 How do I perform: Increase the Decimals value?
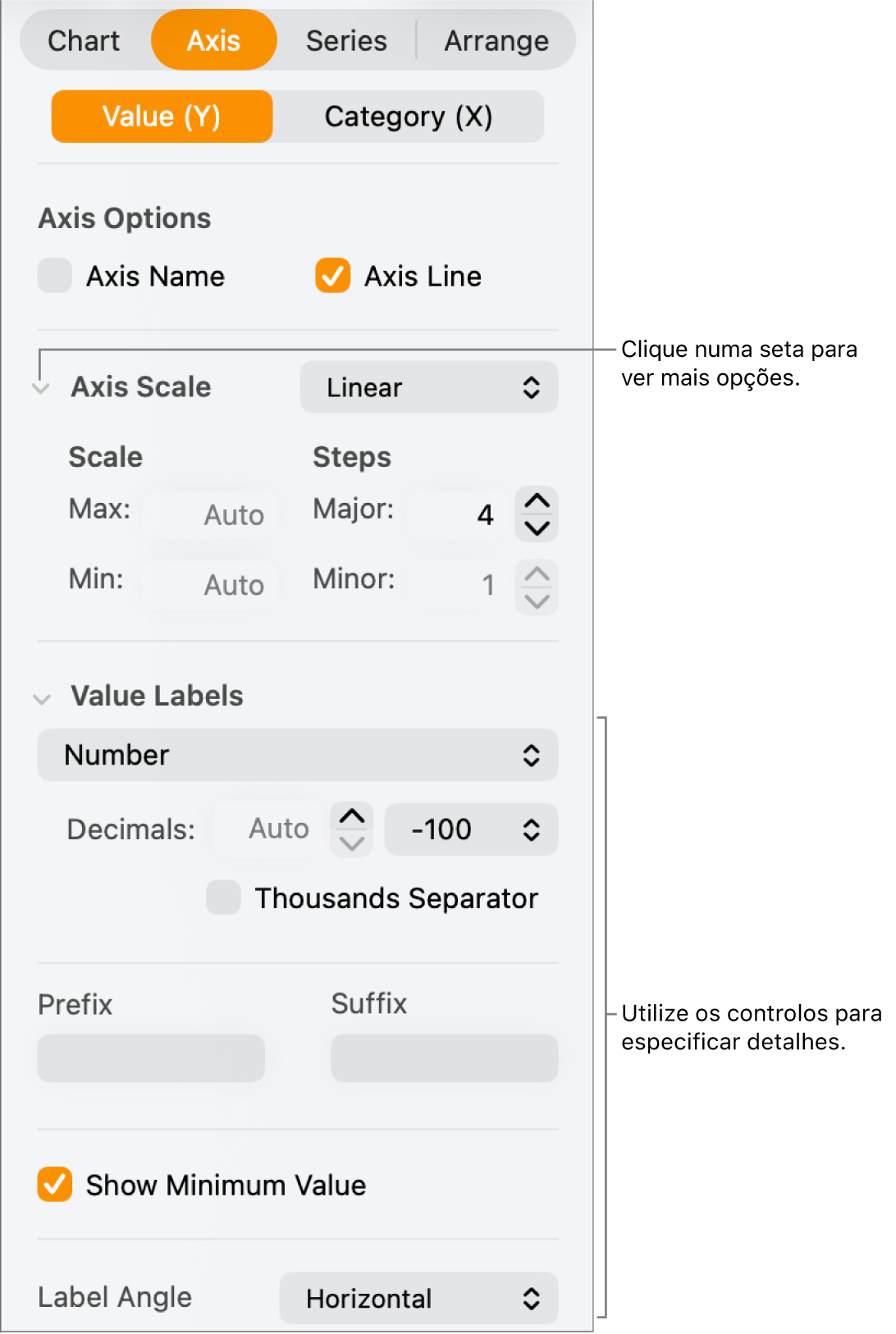[x=352, y=816]
